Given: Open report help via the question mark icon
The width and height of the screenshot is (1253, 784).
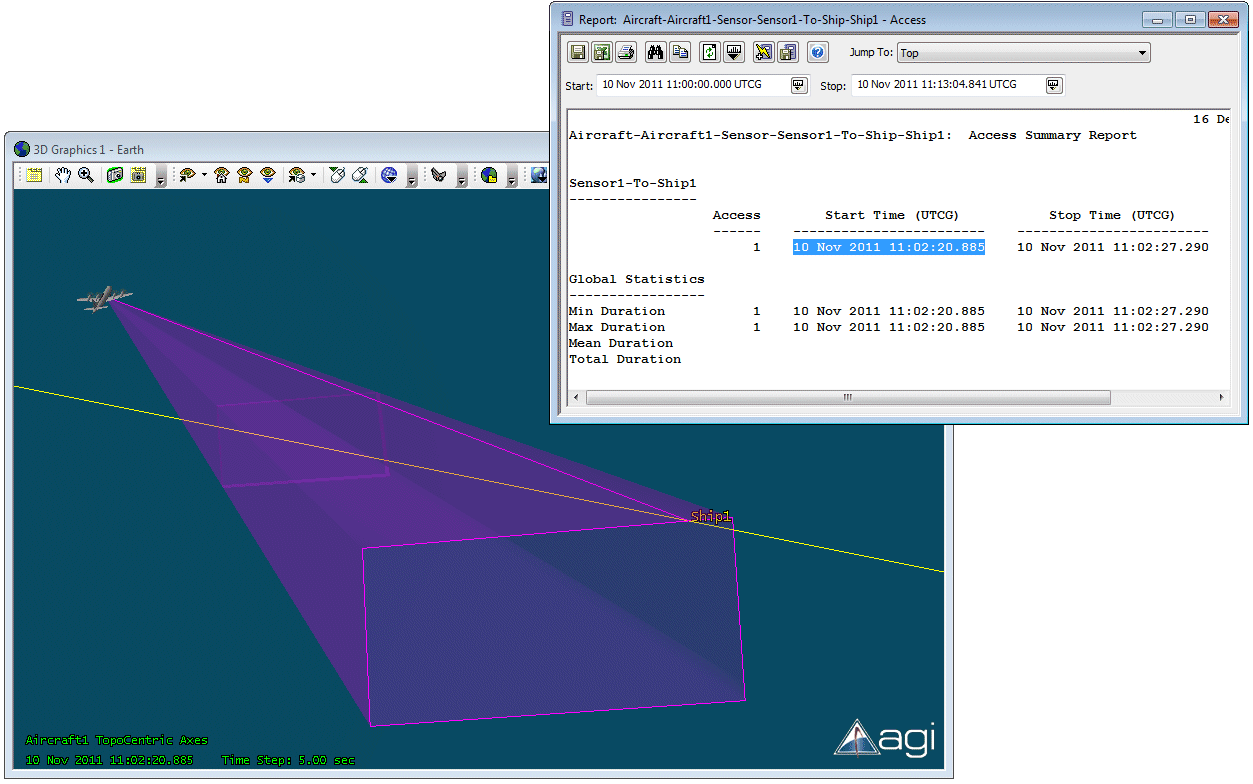Looking at the screenshot, I should tap(817, 53).
